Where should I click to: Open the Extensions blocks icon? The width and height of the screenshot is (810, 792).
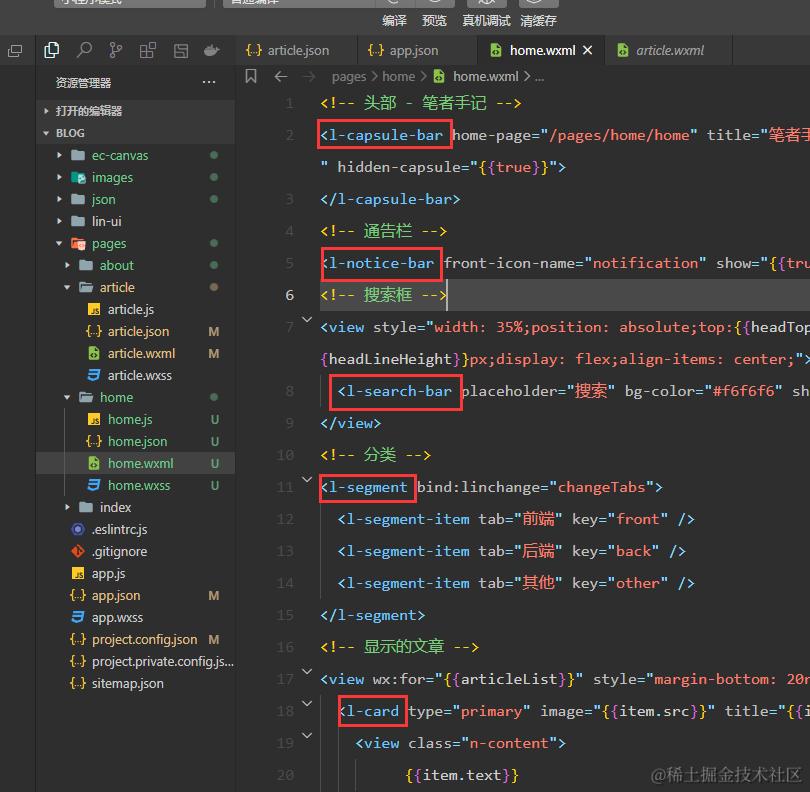click(x=148, y=50)
